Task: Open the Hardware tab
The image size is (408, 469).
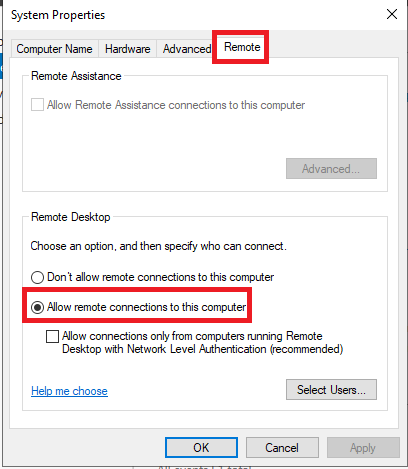Action: 127,49
